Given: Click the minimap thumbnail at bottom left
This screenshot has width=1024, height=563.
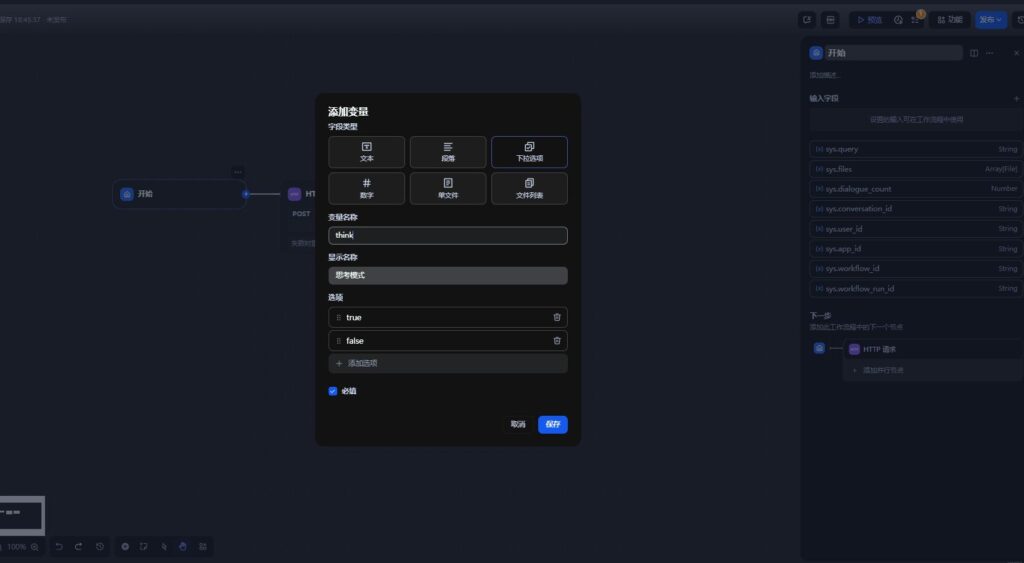Looking at the screenshot, I should pyautogui.click(x=22, y=515).
